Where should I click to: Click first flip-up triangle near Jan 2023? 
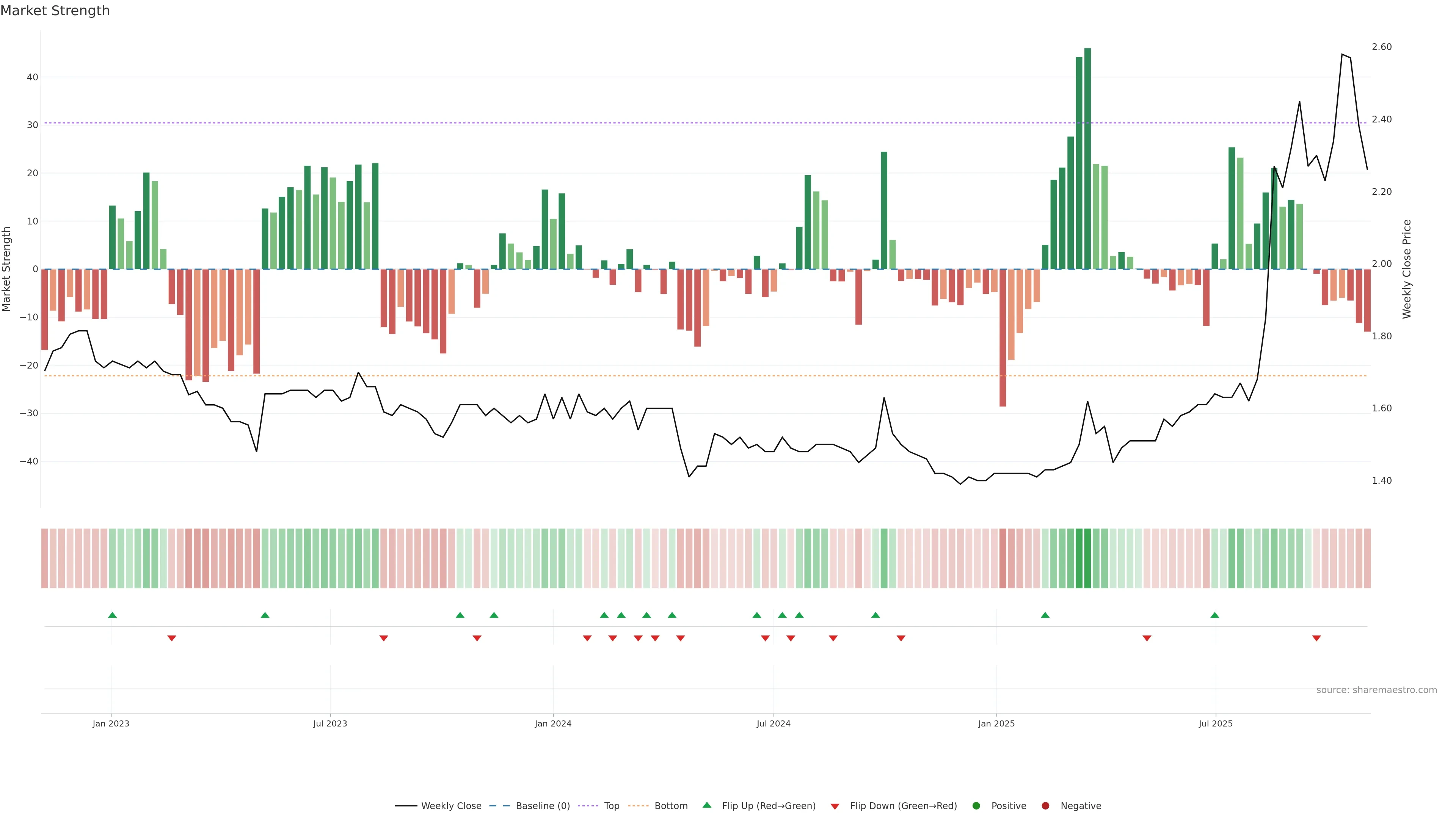tap(113, 615)
